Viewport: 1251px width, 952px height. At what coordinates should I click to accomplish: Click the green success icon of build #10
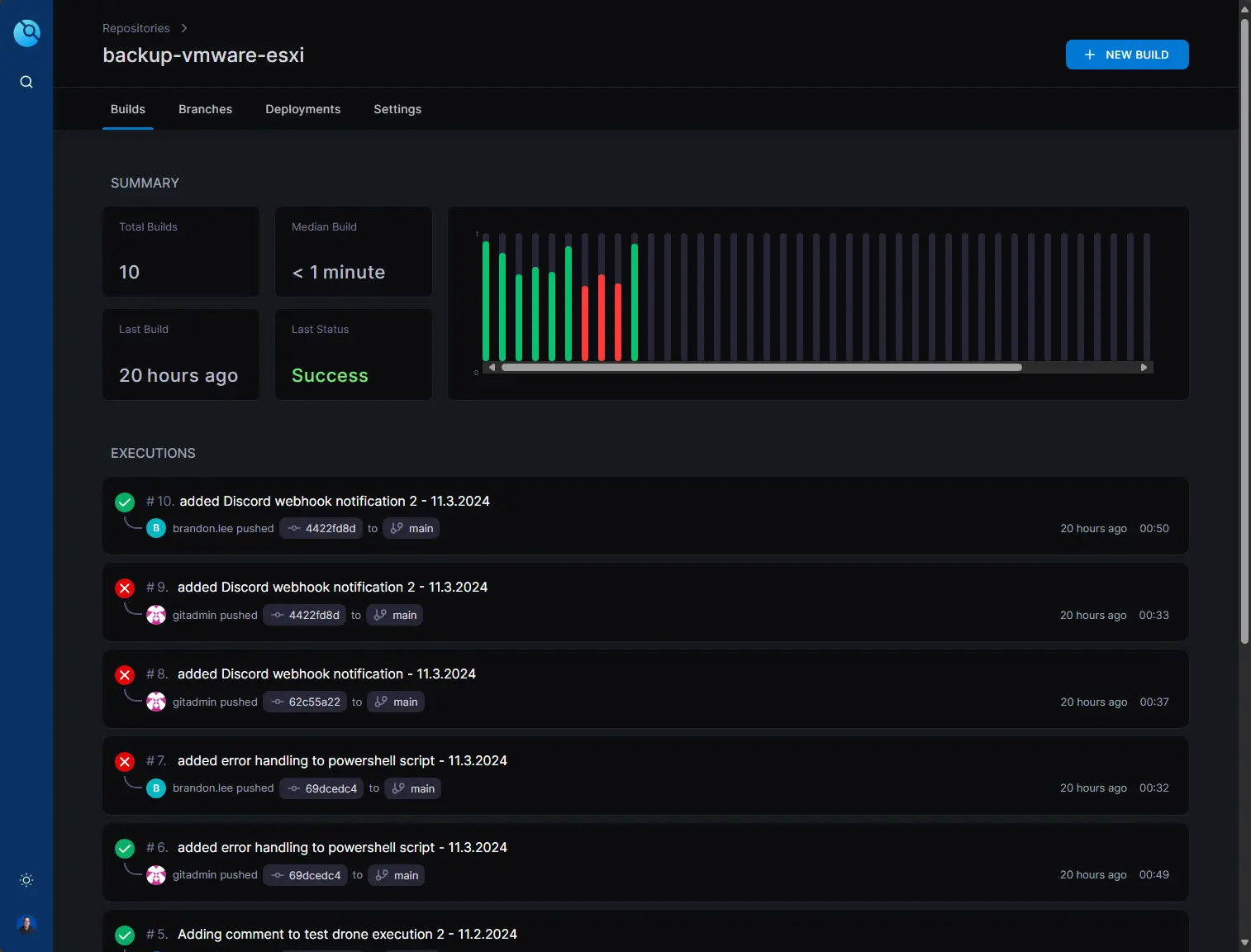point(125,502)
